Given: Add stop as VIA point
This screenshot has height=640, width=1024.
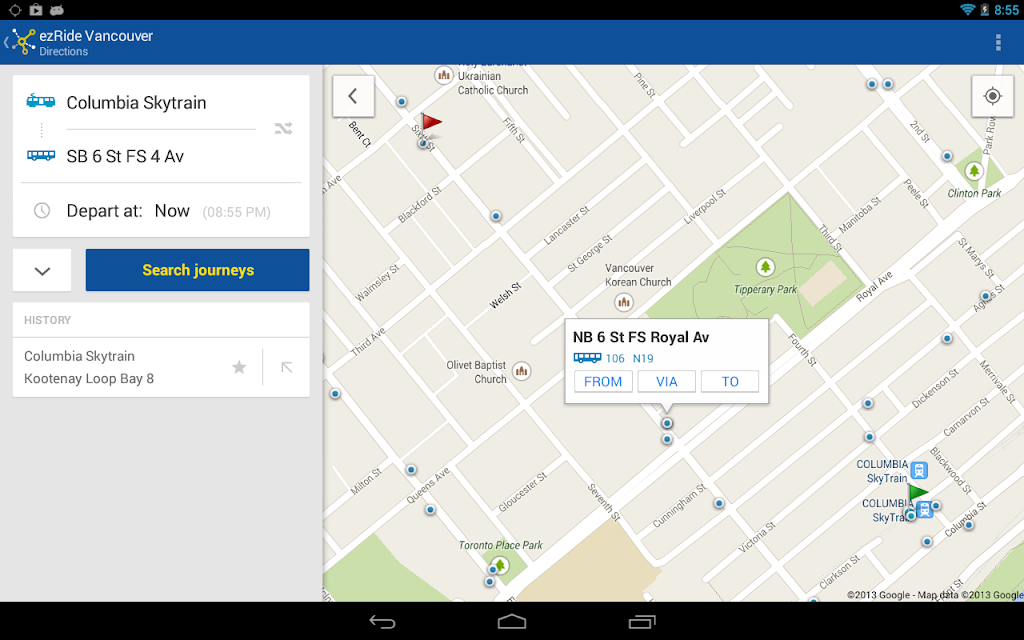Looking at the screenshot, I should click(666, 381).
